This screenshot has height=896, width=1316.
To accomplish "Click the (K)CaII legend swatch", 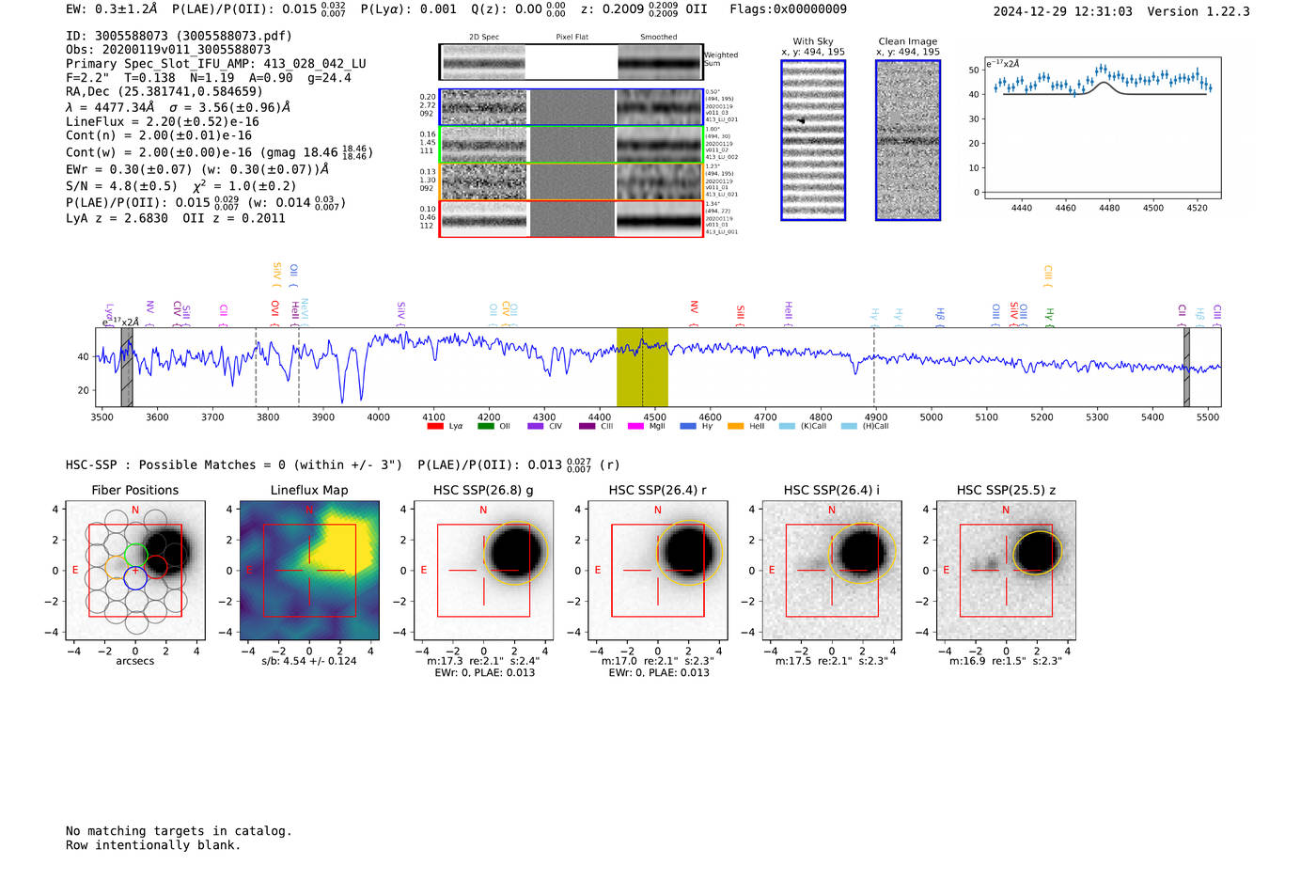I will 787,426.
